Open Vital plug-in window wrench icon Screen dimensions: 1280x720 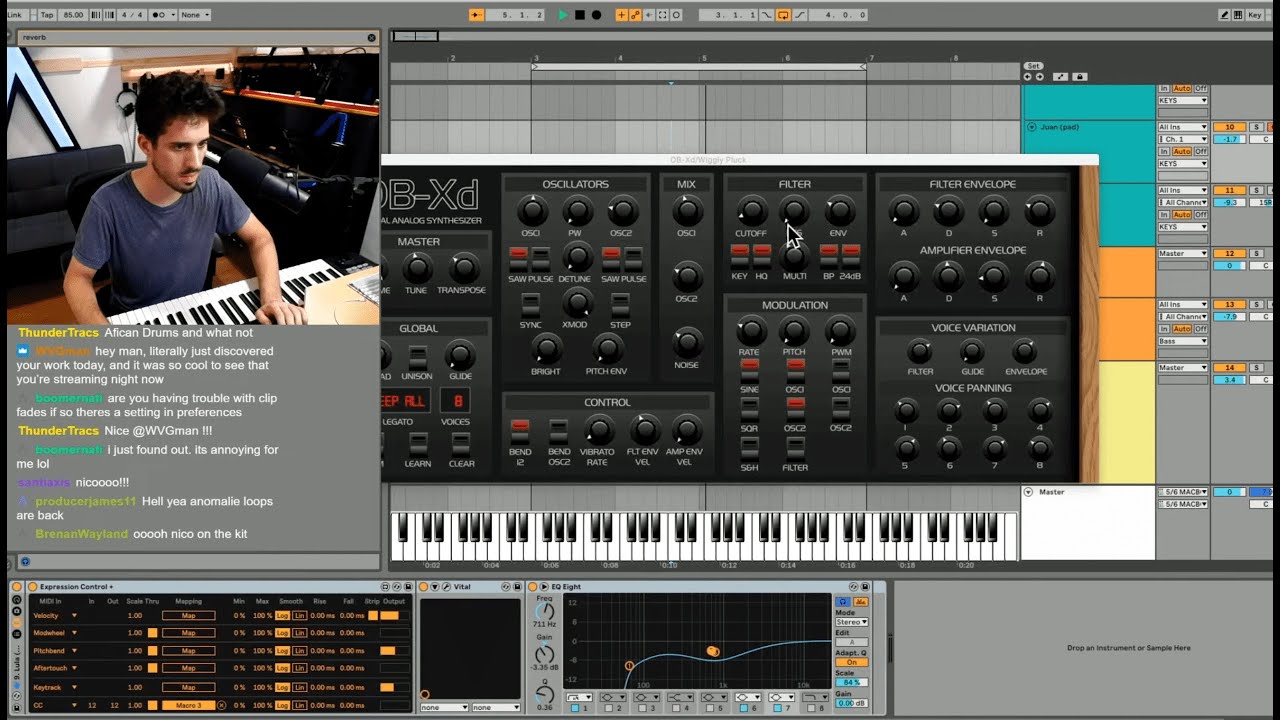[x=447, y=587]
